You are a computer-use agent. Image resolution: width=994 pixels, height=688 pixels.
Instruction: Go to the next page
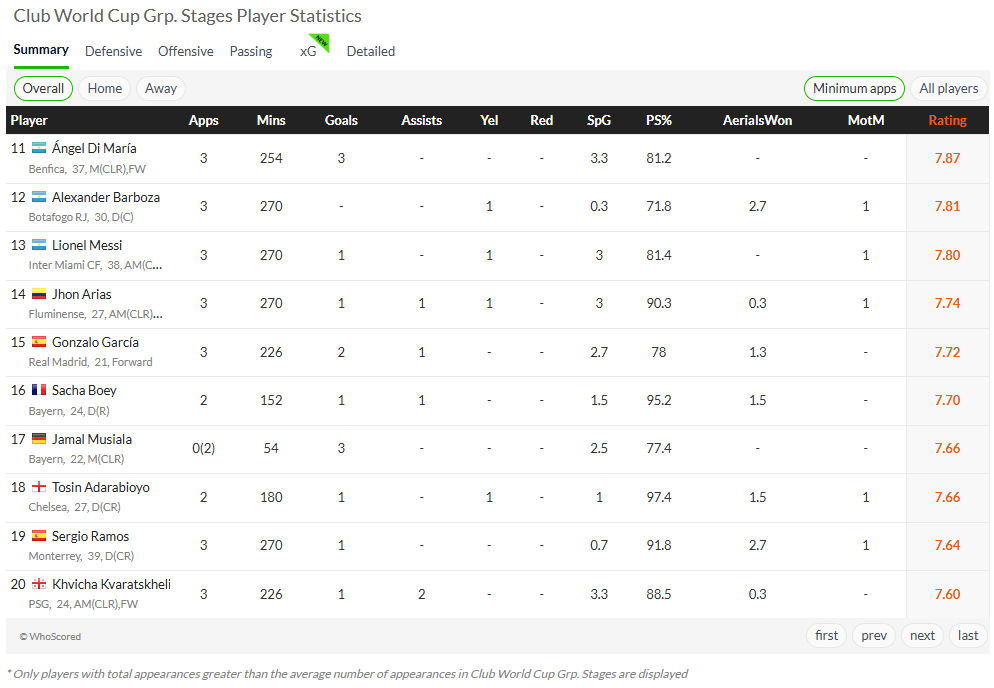coord(922,635)
